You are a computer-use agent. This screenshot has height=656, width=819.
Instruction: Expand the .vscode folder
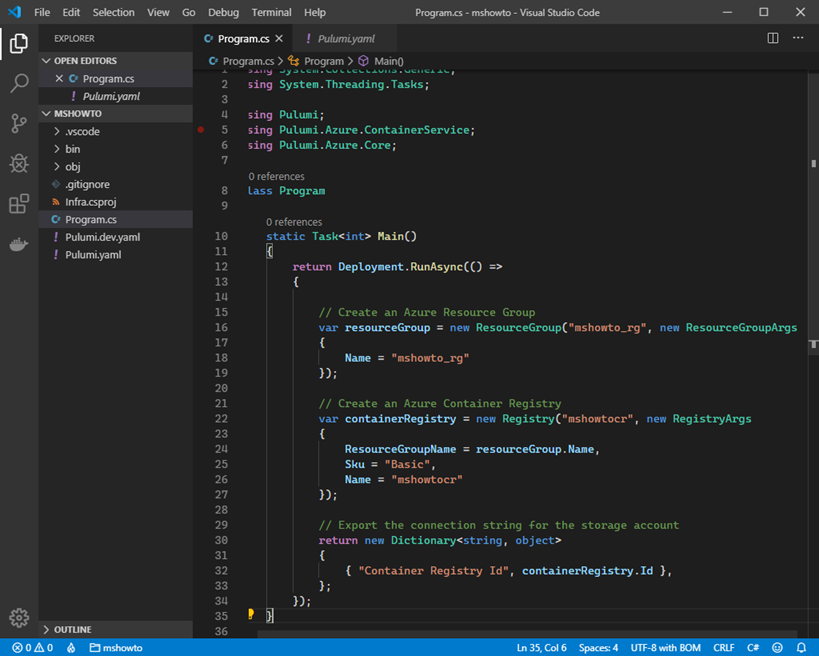pos(115,131)
